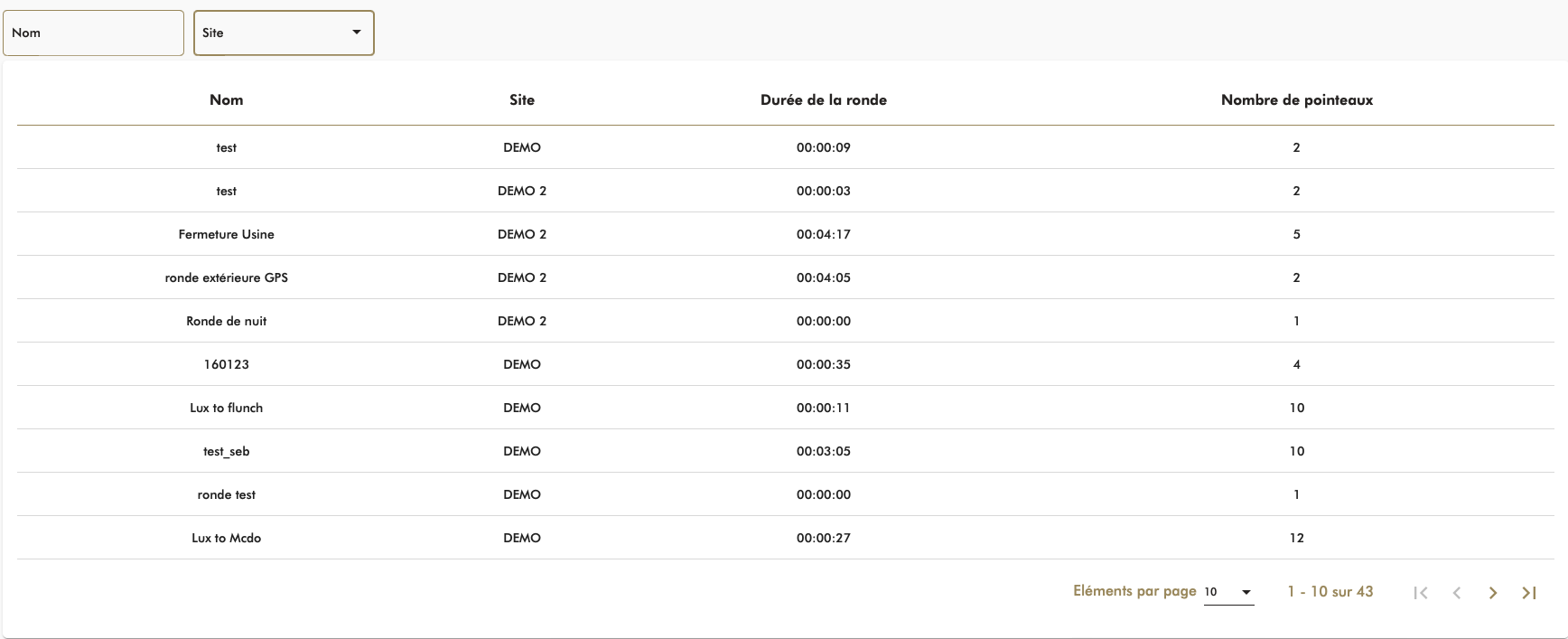Select the test_seb row
Image resolution: width=1568 pixels, height=639 pixels.
pyautogui.click(x=226, y=451)
